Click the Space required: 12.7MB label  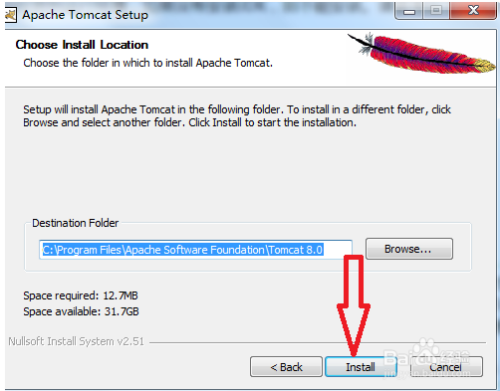click(80, 295)
